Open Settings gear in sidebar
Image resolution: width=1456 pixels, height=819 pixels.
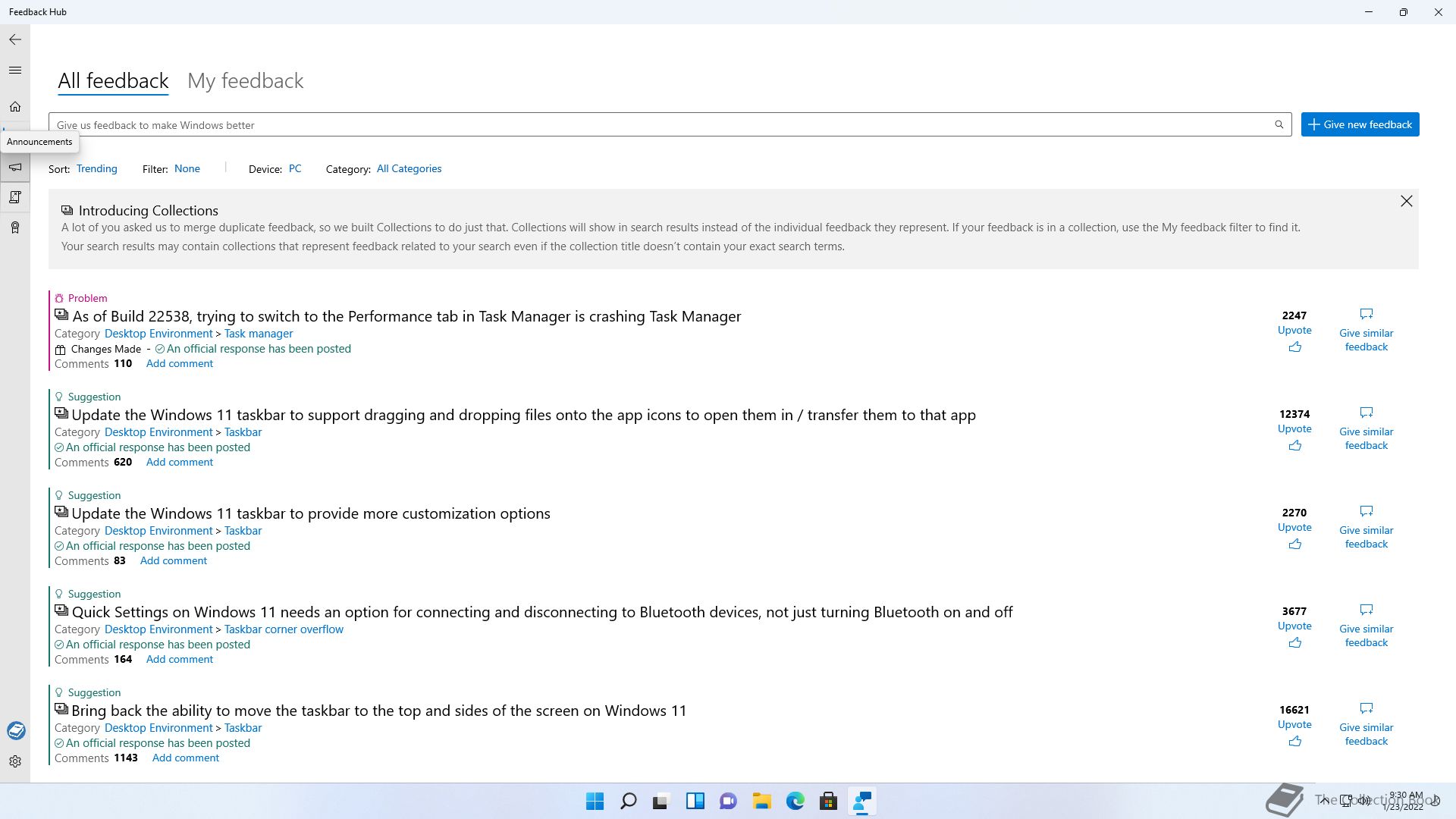tap(15, 761)
